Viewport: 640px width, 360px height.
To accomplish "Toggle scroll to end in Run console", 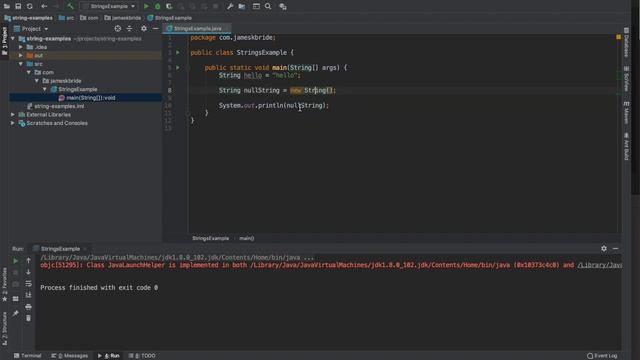I will pyautogui.click(x=28, y=295).
